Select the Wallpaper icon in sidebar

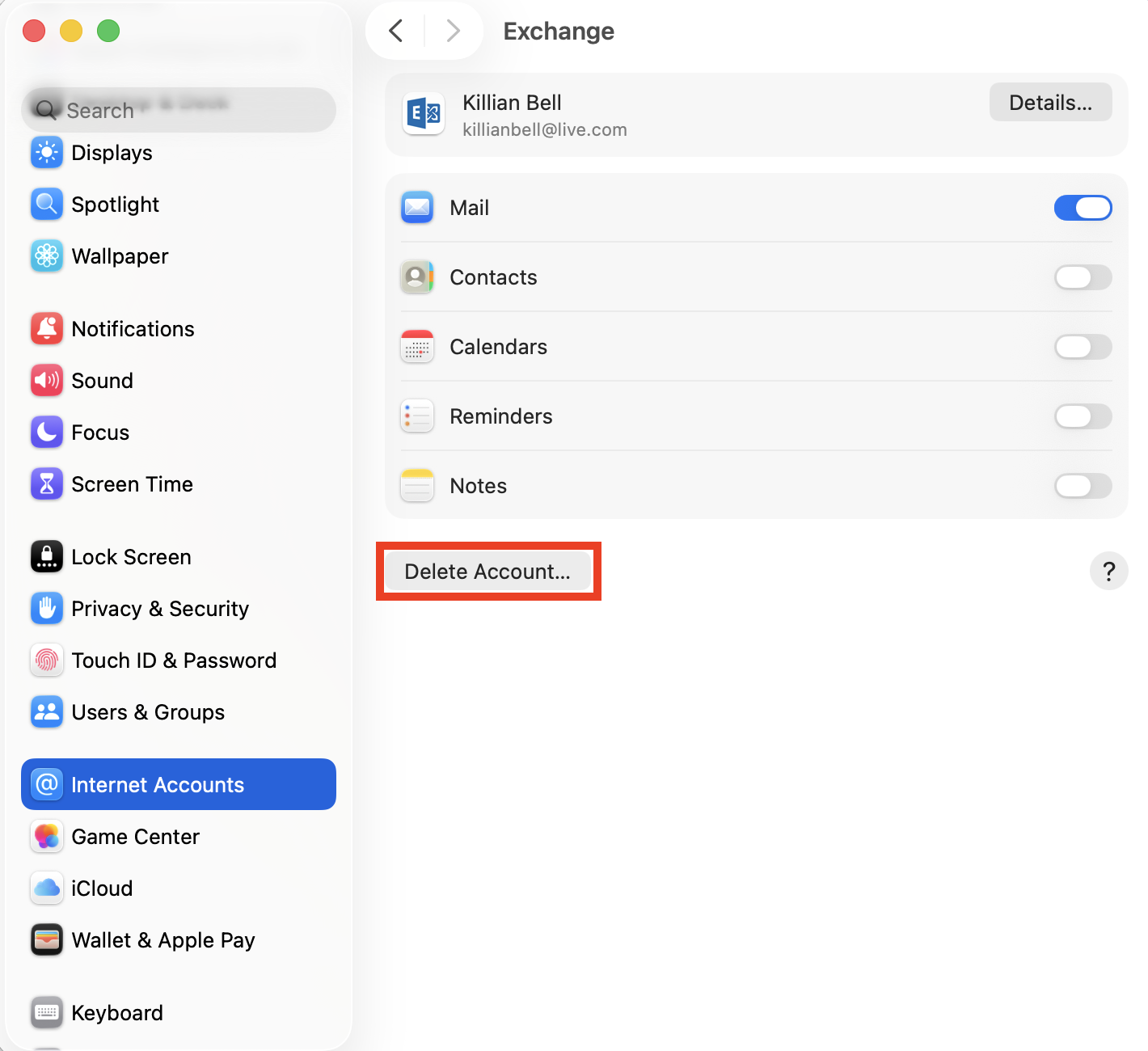coord(46,256)
